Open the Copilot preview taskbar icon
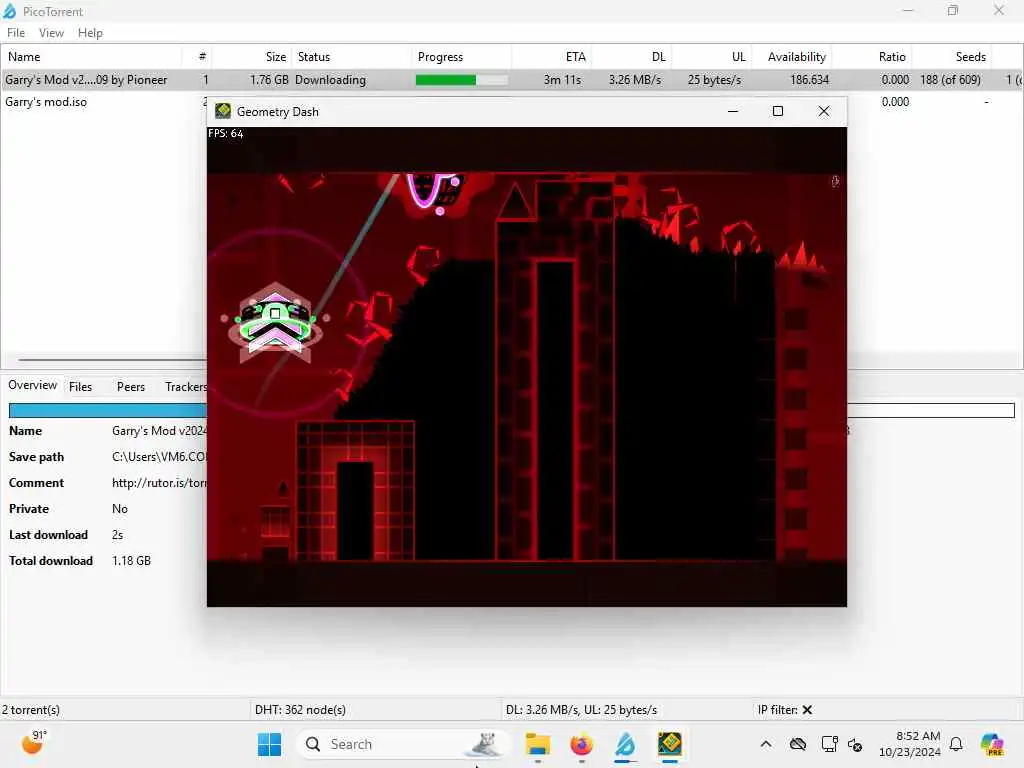The image size is (1024, 768). pyautogui.click(x=992, y=744)
